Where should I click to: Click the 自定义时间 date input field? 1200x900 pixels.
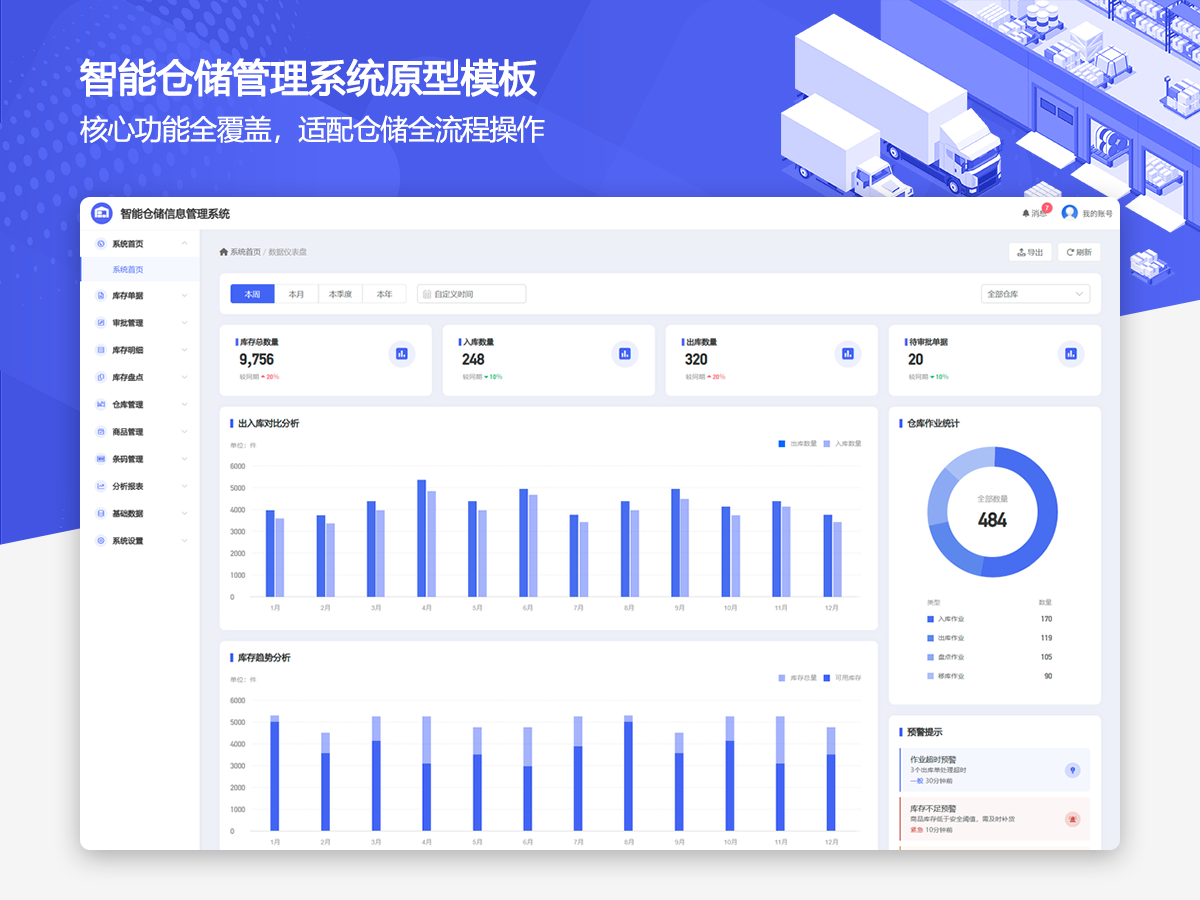point(471,294)
